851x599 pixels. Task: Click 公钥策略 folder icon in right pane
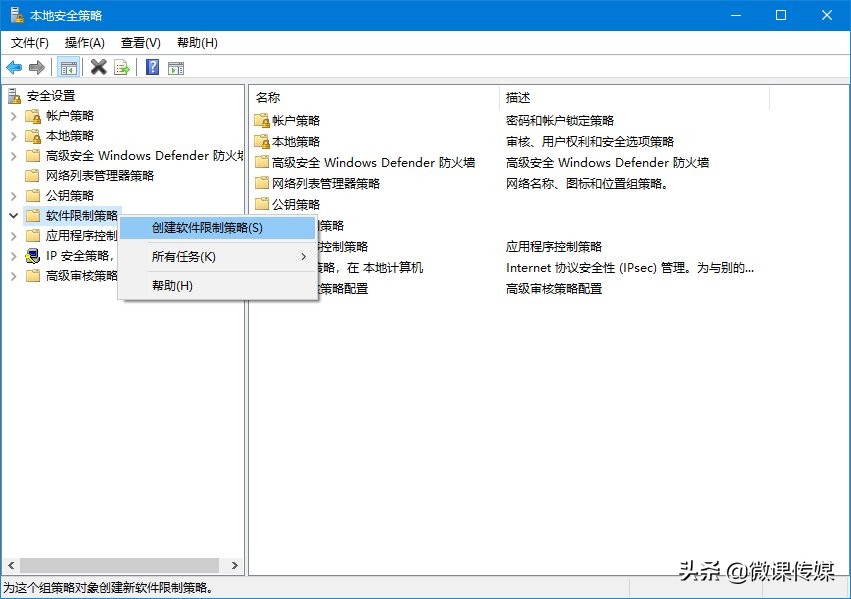coord(262,204)
